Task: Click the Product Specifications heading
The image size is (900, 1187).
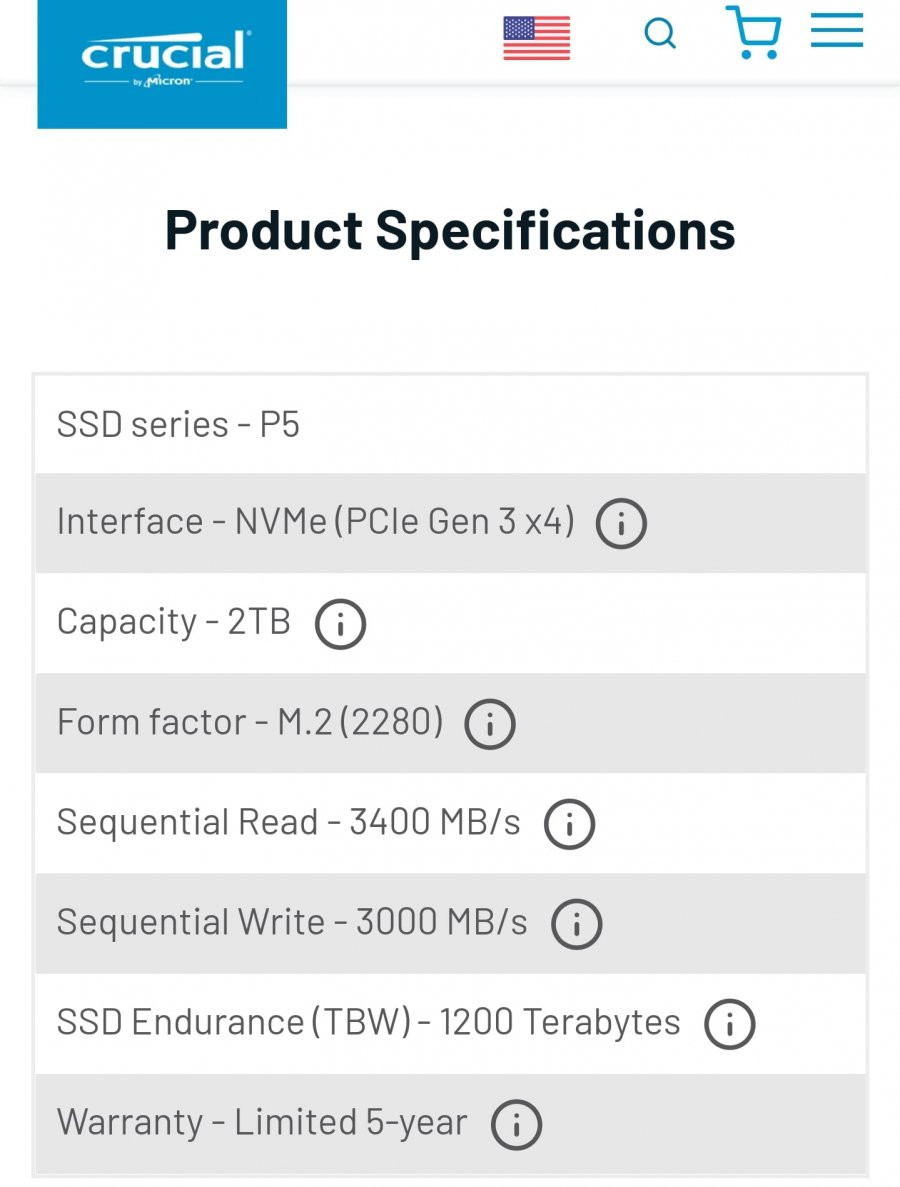Action: [450, 231]
